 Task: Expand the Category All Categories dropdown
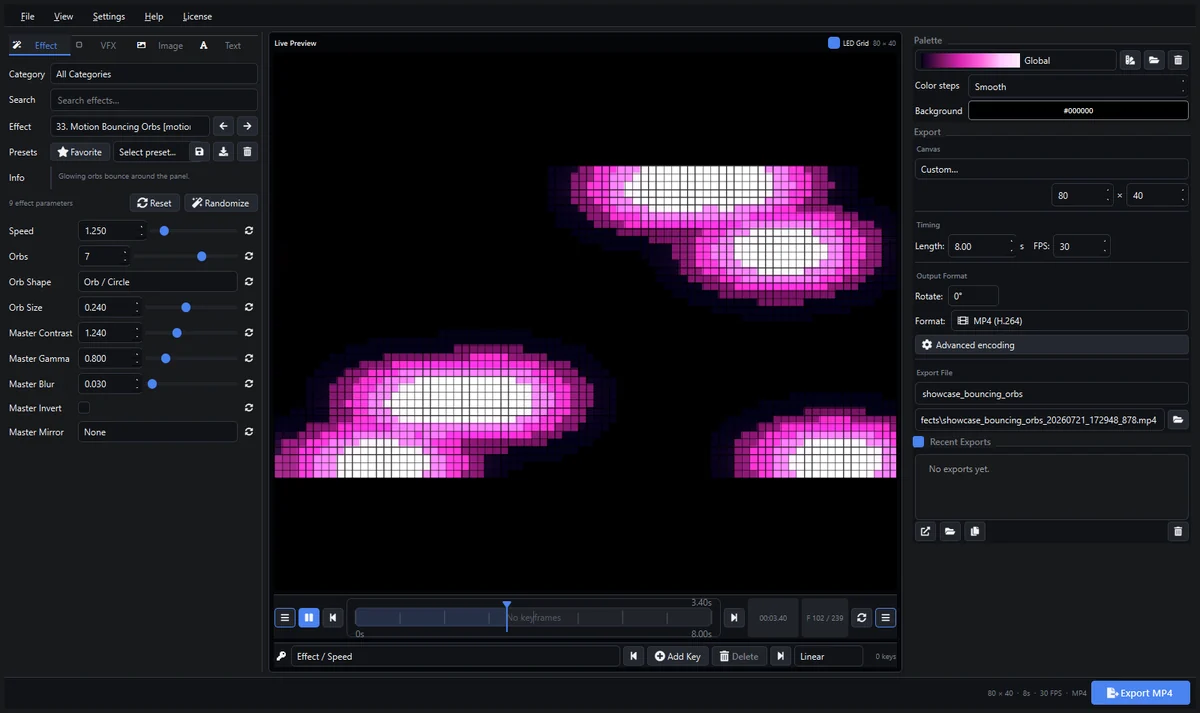(x=154, y=74)
